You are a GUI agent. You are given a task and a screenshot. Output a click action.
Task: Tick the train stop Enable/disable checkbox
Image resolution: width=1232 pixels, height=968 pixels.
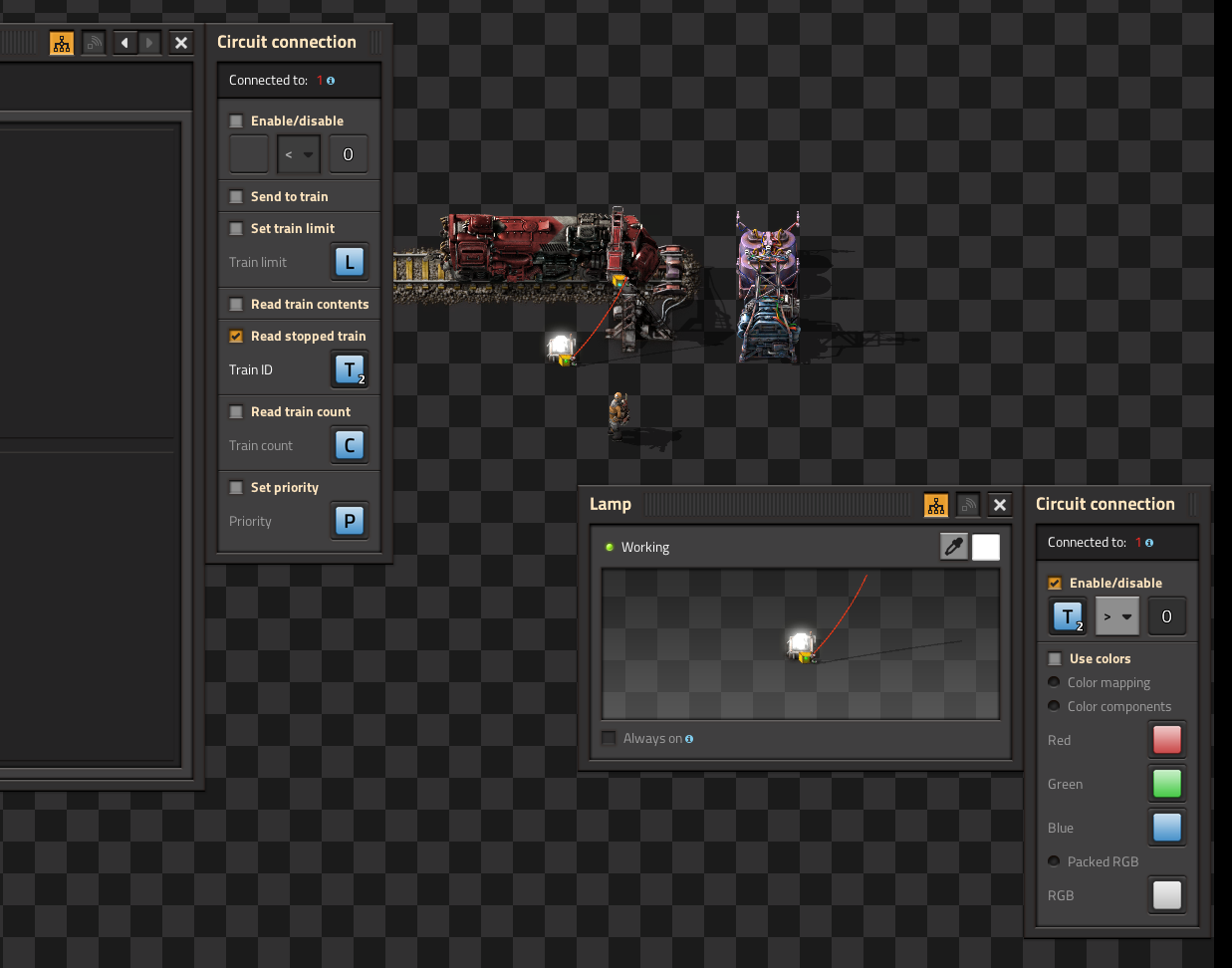236,121
